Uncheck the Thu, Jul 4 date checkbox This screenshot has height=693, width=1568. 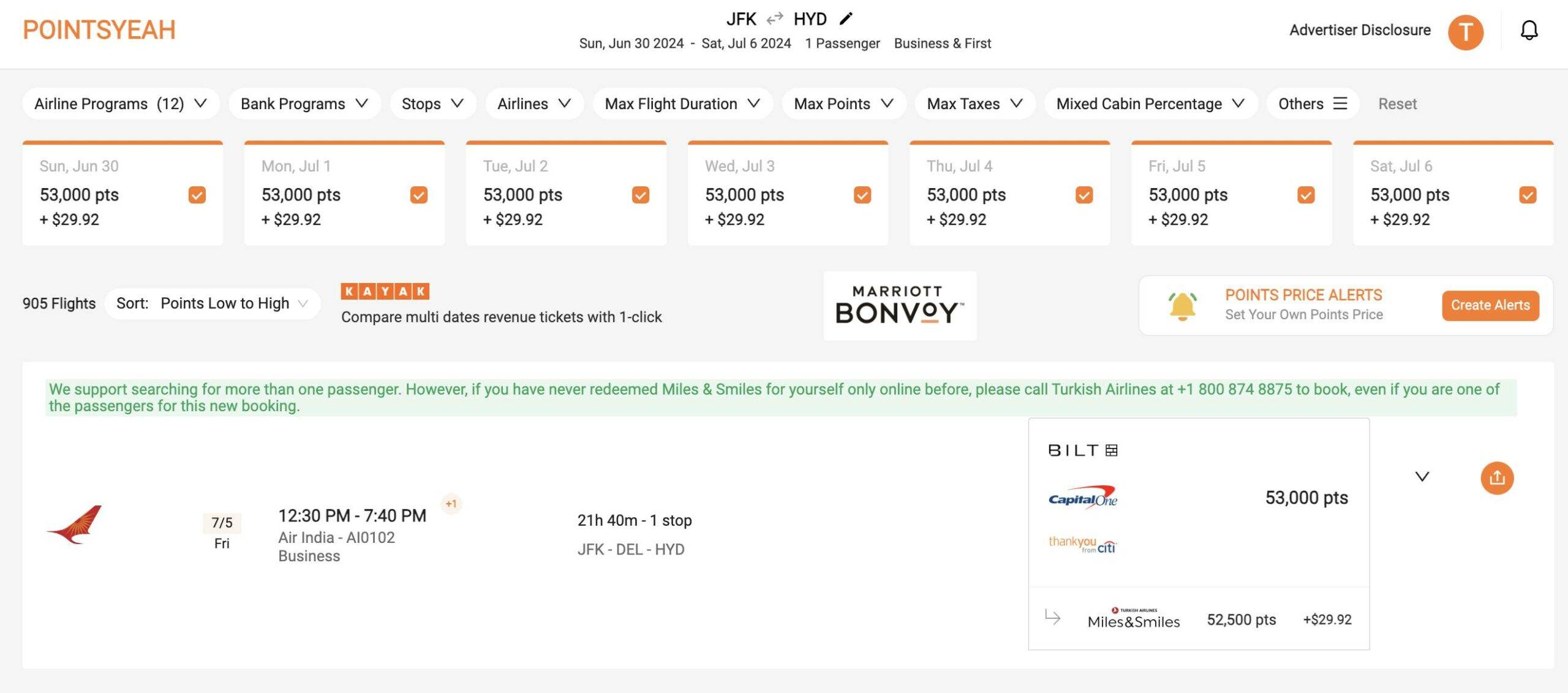(1084, 195)
